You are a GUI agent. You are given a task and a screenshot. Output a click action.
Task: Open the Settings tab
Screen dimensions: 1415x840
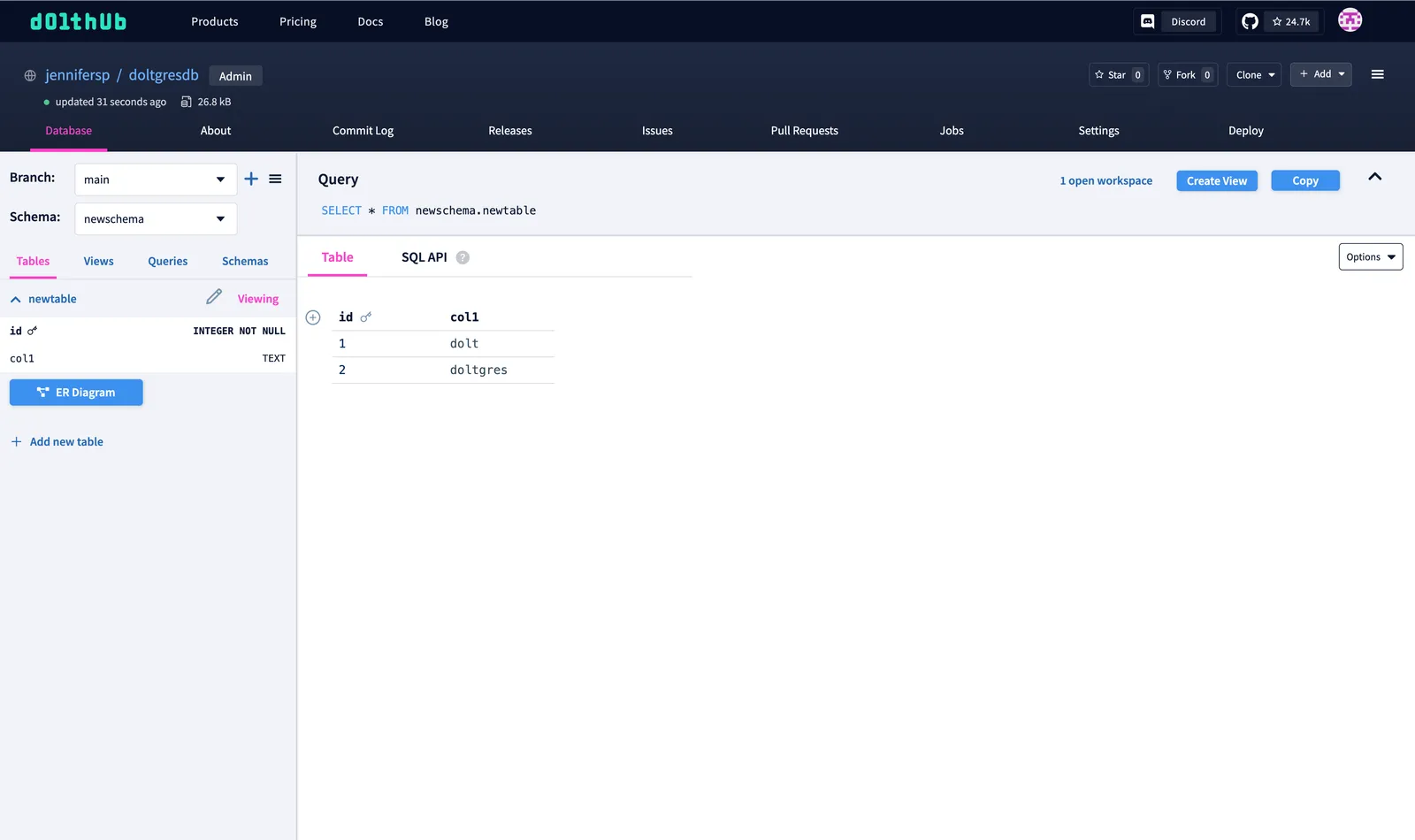pos(1098,131)
